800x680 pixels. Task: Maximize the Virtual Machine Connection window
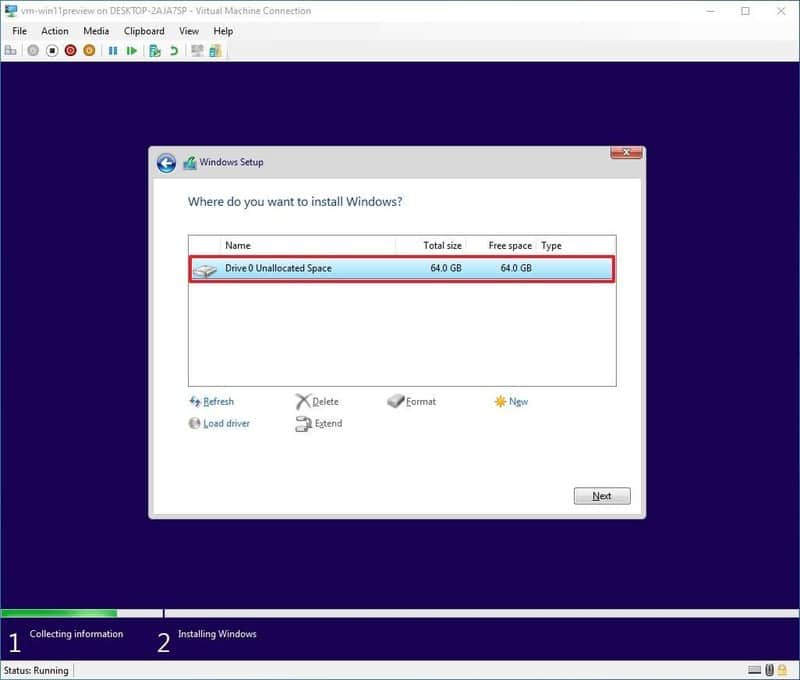(x=745, y=11)
